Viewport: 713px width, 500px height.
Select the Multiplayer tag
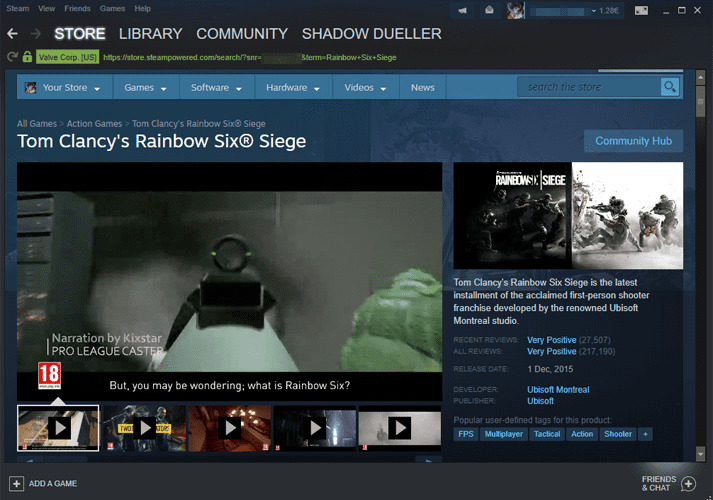coord(504,434)
